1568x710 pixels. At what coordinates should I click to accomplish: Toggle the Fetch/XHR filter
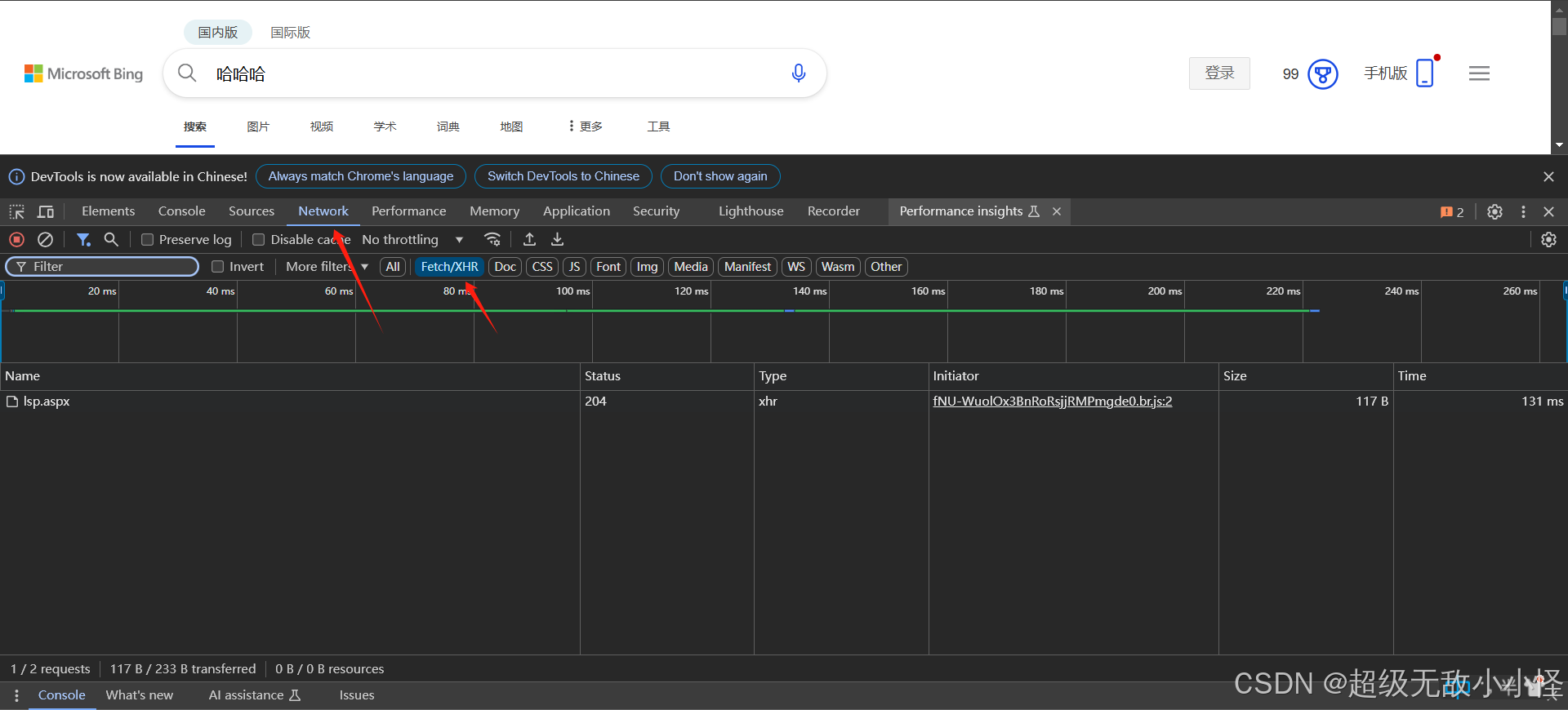(449, 267)
